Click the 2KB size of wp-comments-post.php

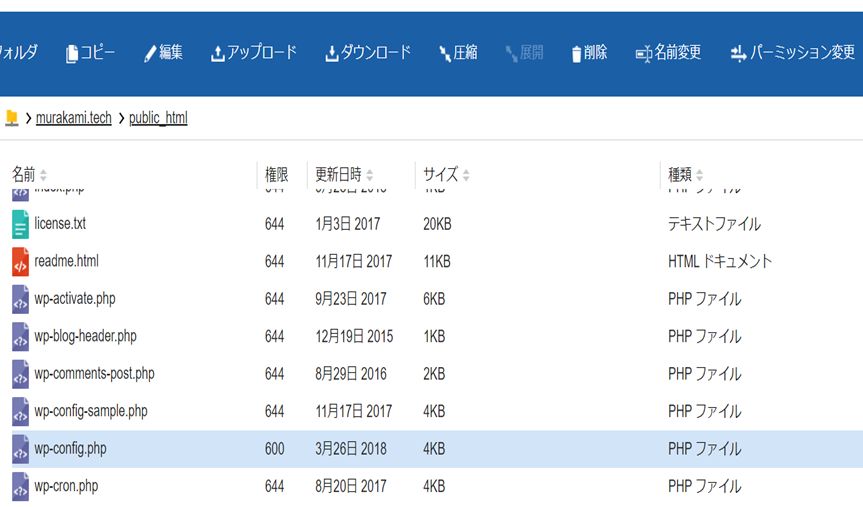434,374
